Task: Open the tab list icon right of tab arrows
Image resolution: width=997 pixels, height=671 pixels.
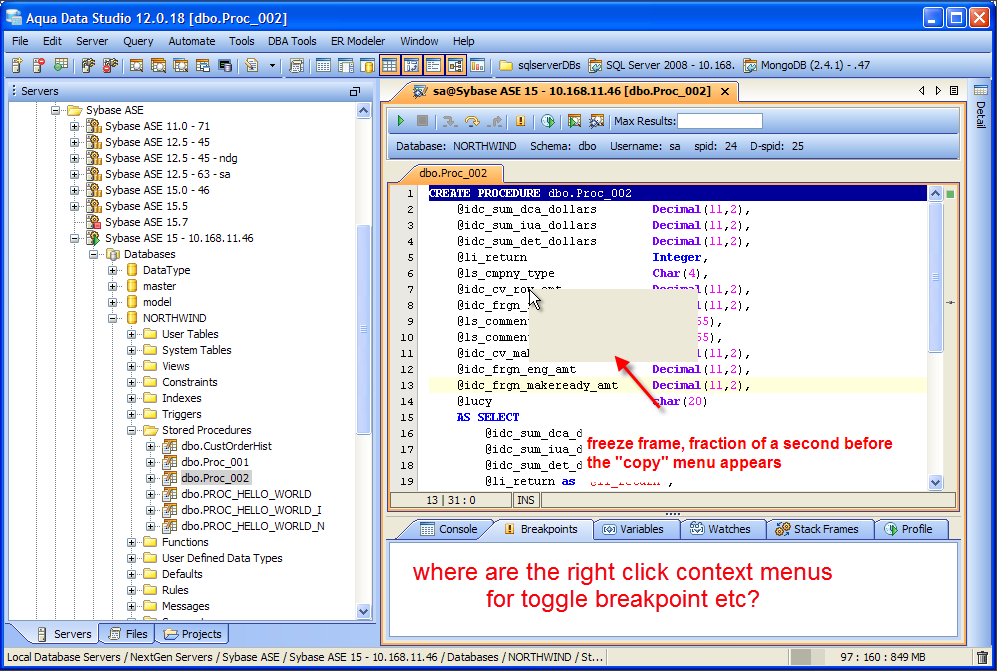Action: (954, 91)
